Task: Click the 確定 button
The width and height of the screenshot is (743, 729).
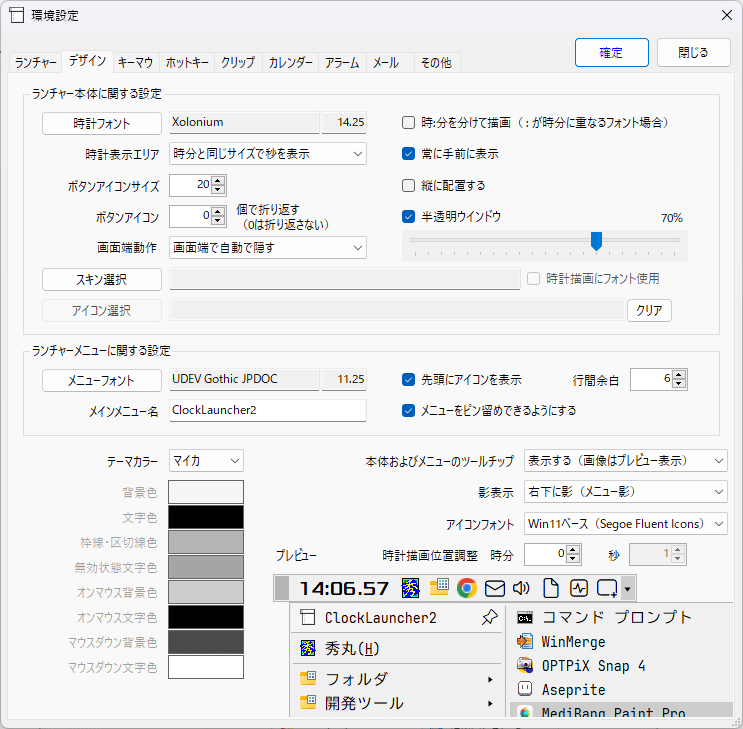Action: click(x=611, y=53)
